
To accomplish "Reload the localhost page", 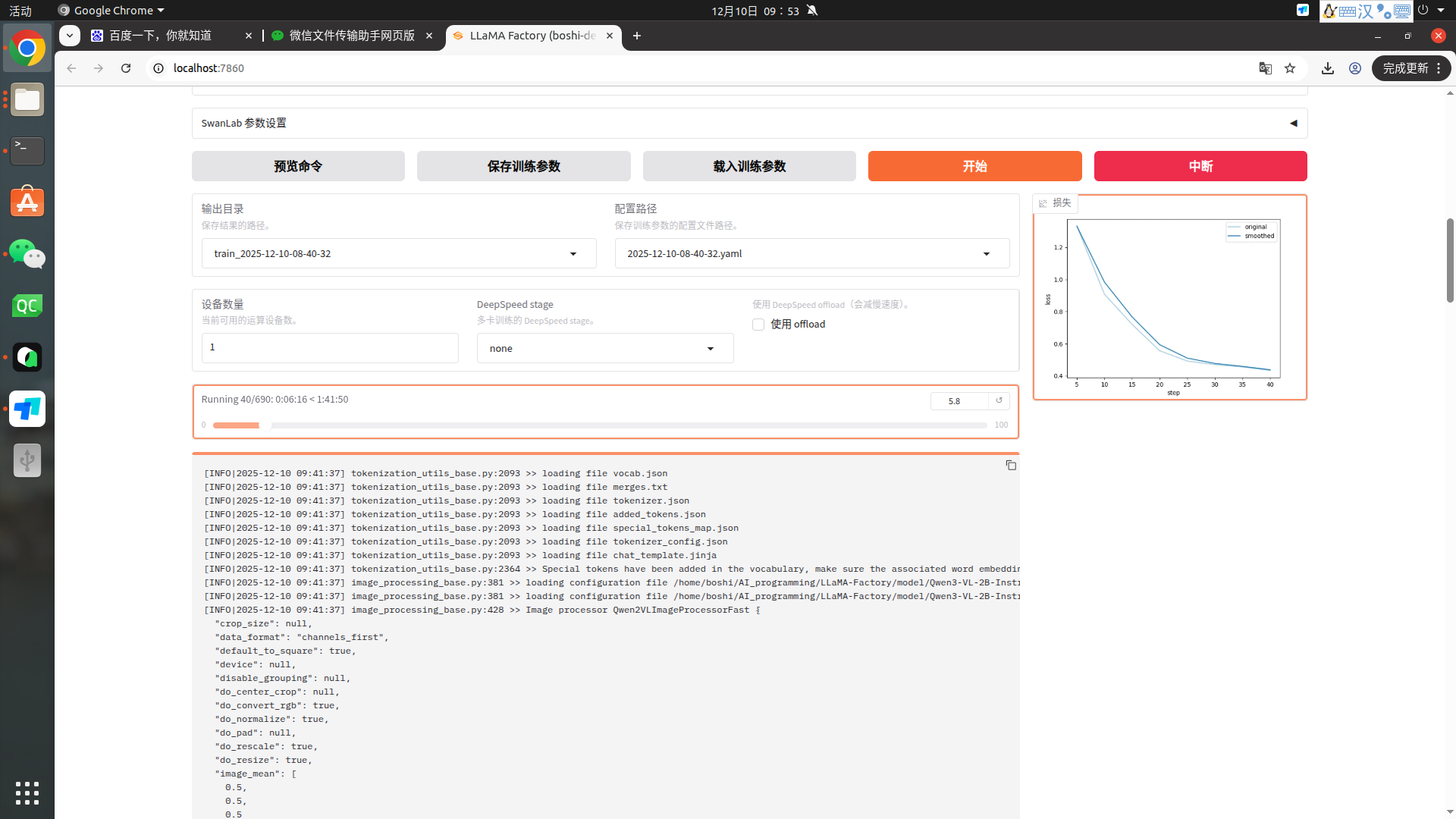I will coord(126,68).
